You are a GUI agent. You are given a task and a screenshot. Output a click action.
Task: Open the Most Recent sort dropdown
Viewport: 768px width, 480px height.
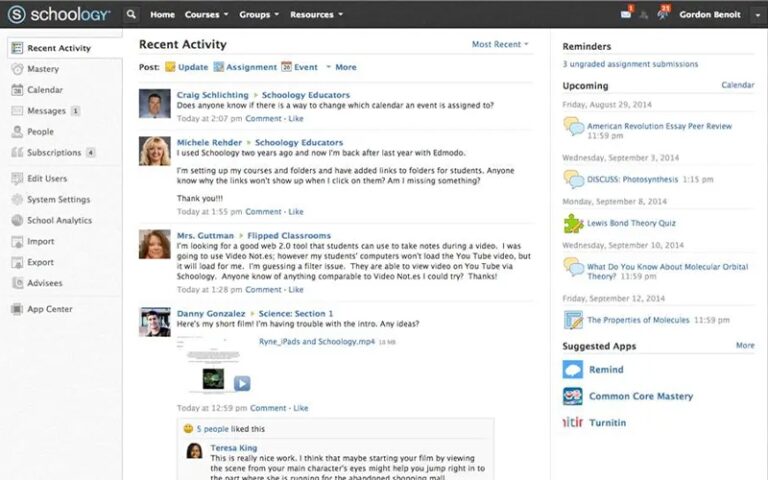(500, 44)
